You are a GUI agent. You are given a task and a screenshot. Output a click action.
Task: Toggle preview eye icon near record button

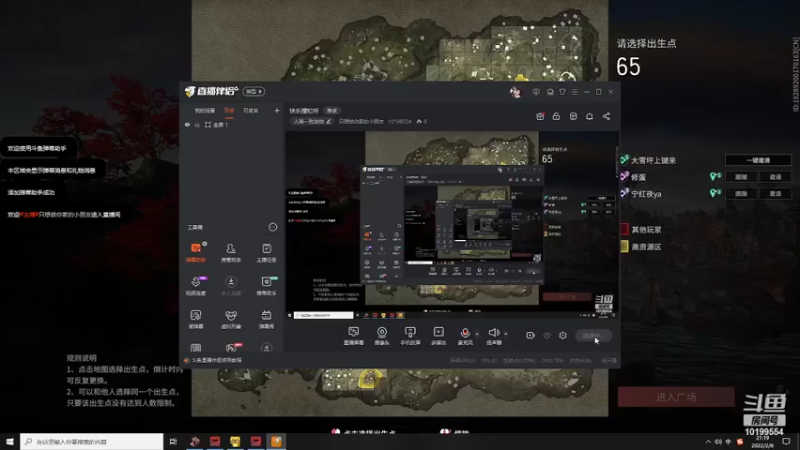[x=546, y=335]
